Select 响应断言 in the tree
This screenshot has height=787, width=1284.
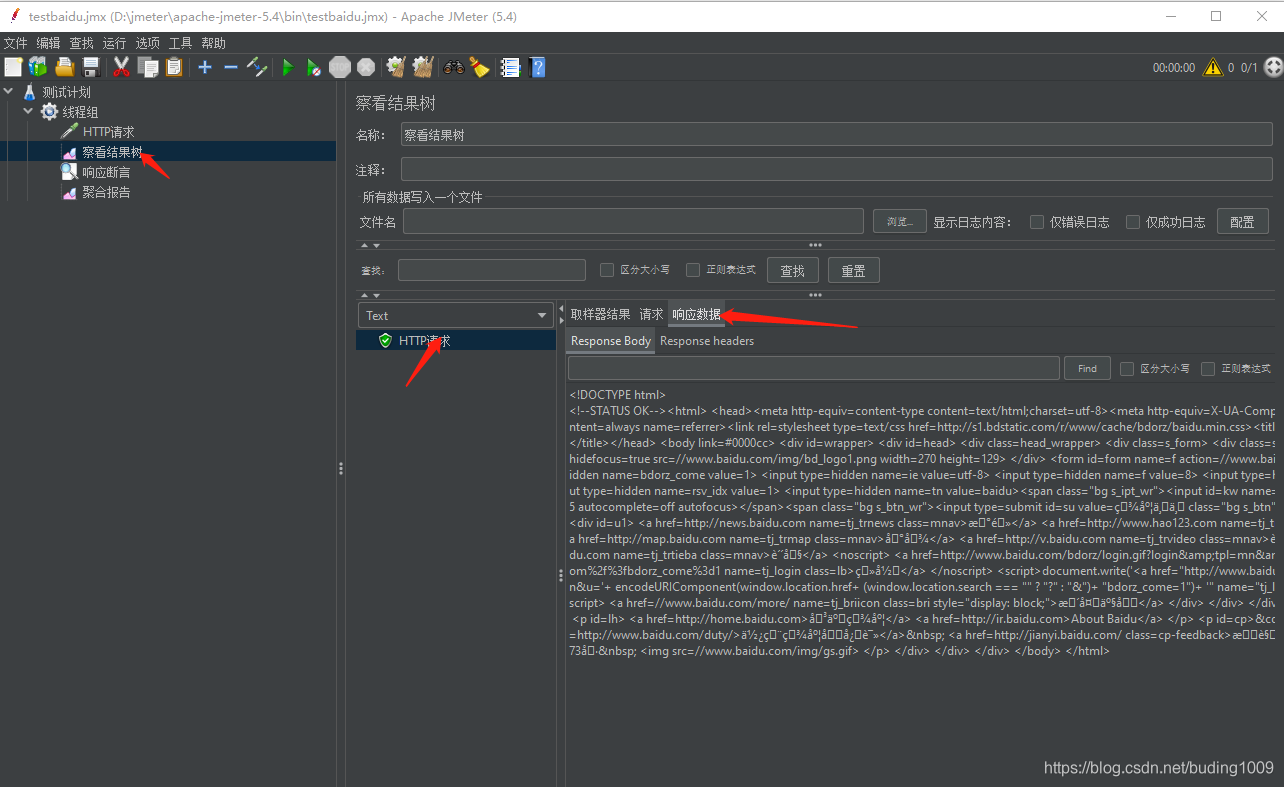click(x=106, y=172)
